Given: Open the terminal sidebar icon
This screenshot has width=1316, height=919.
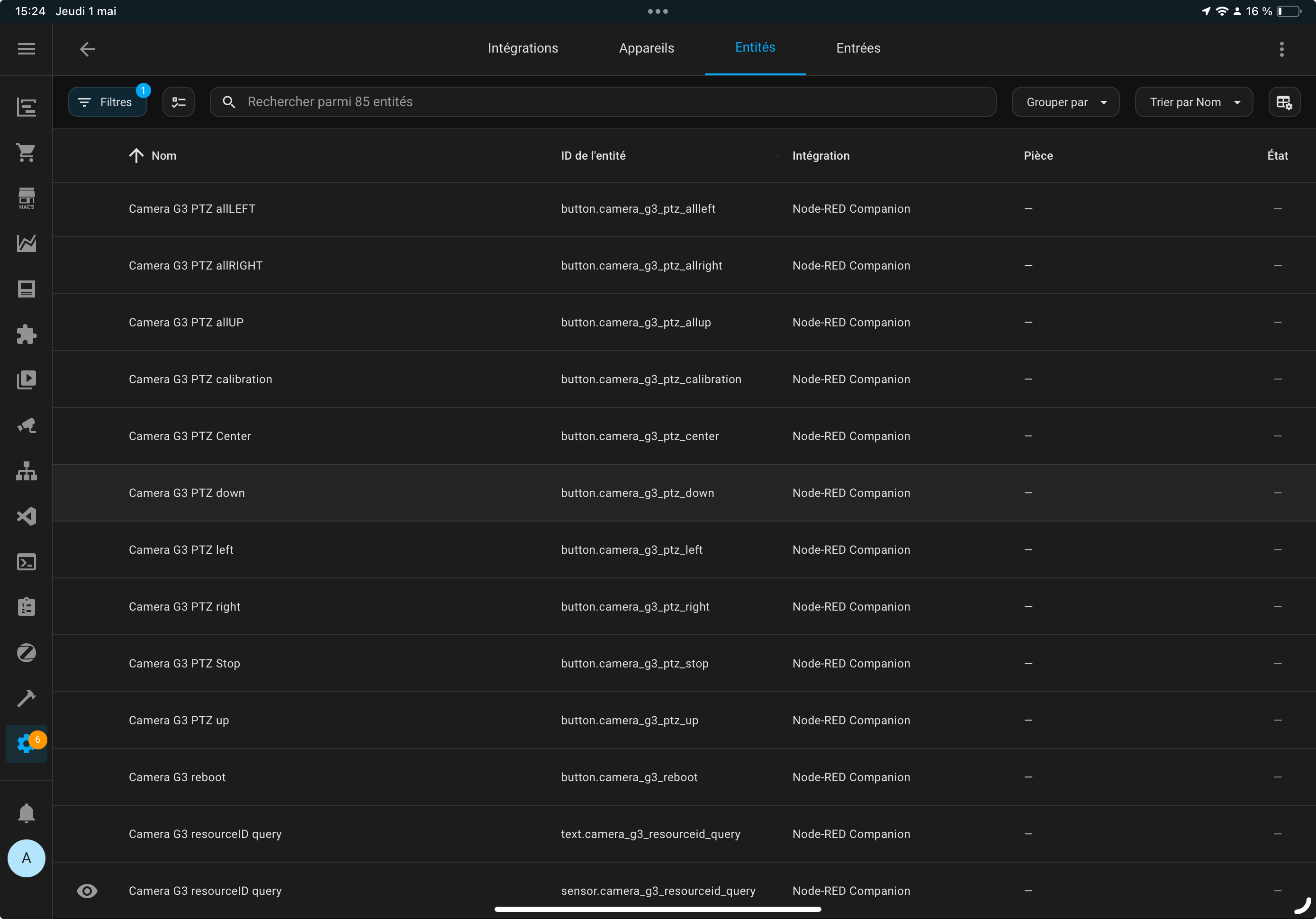Looking at the screenshot, I should tap(27, 562).
